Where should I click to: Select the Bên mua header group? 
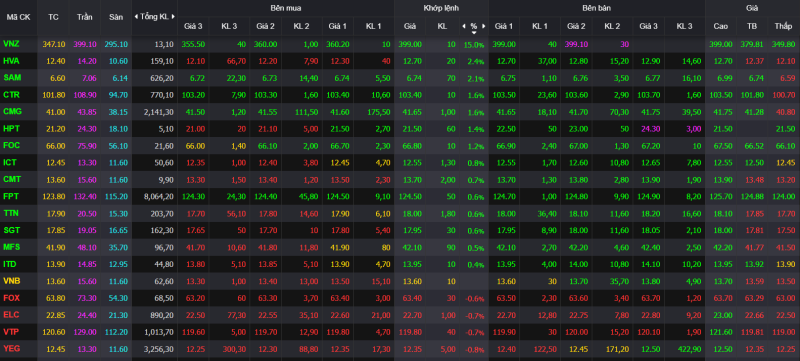coord(285,8)
